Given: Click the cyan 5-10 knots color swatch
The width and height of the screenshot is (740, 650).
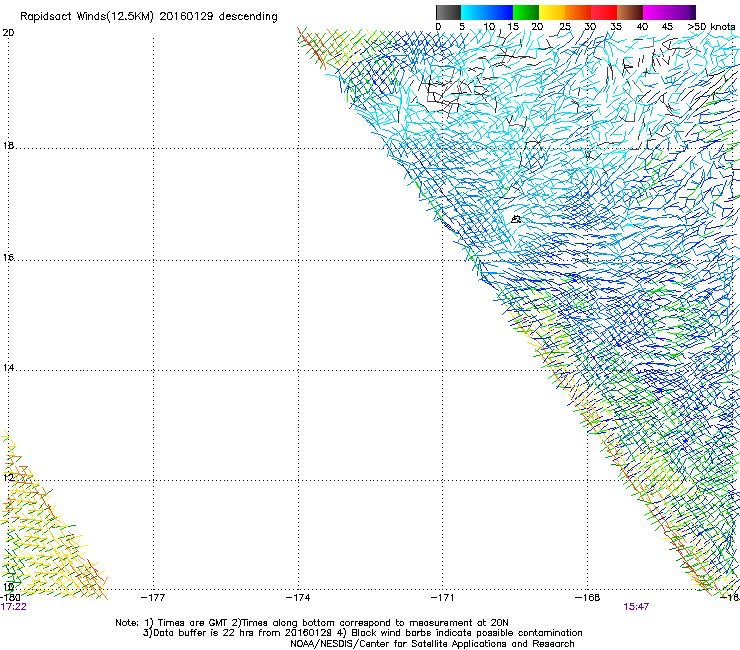Looking at the screenshot, I should 474,12.
